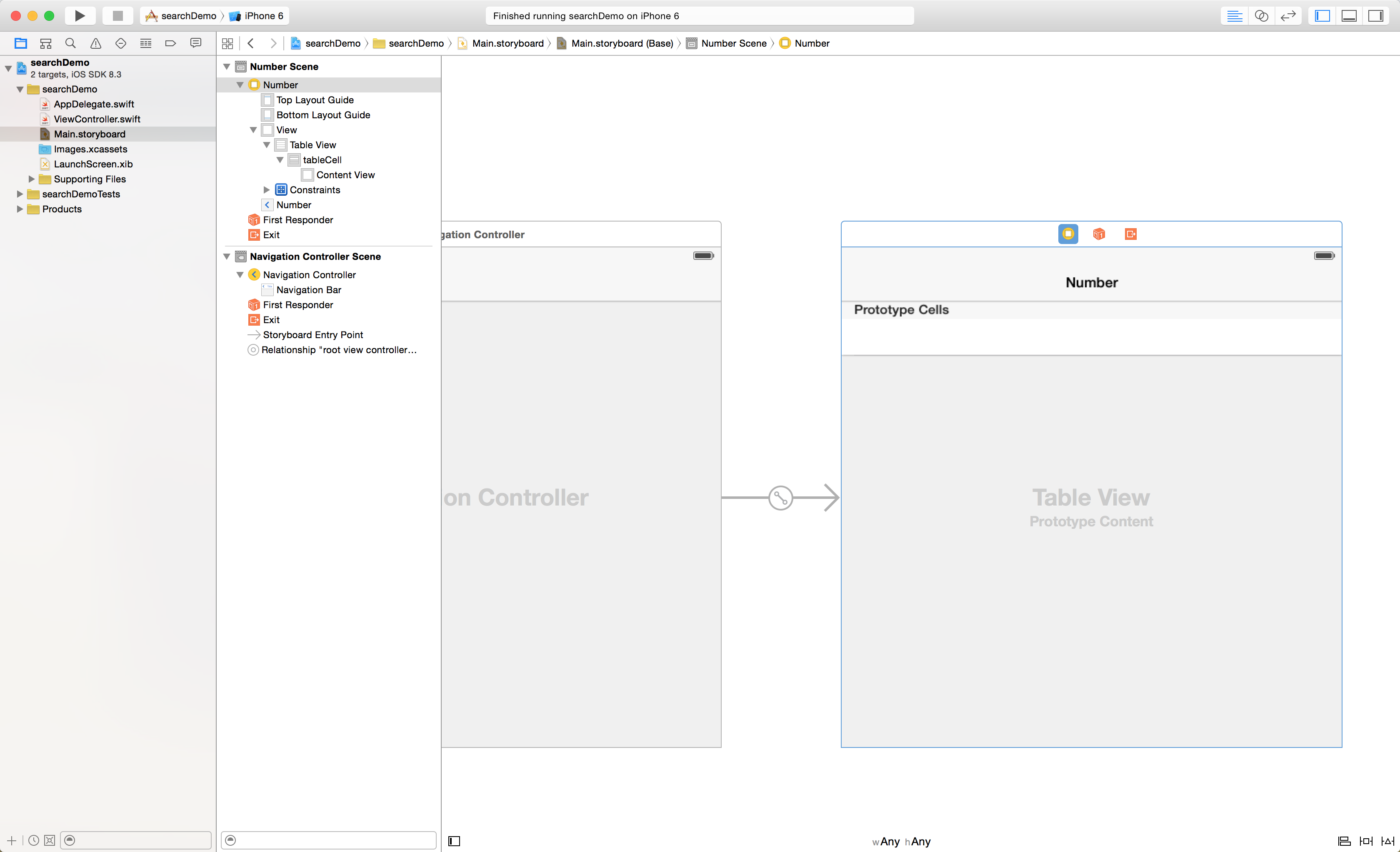Toggle the document outline button
The image size is (1400, 852).
click(454, 841)
